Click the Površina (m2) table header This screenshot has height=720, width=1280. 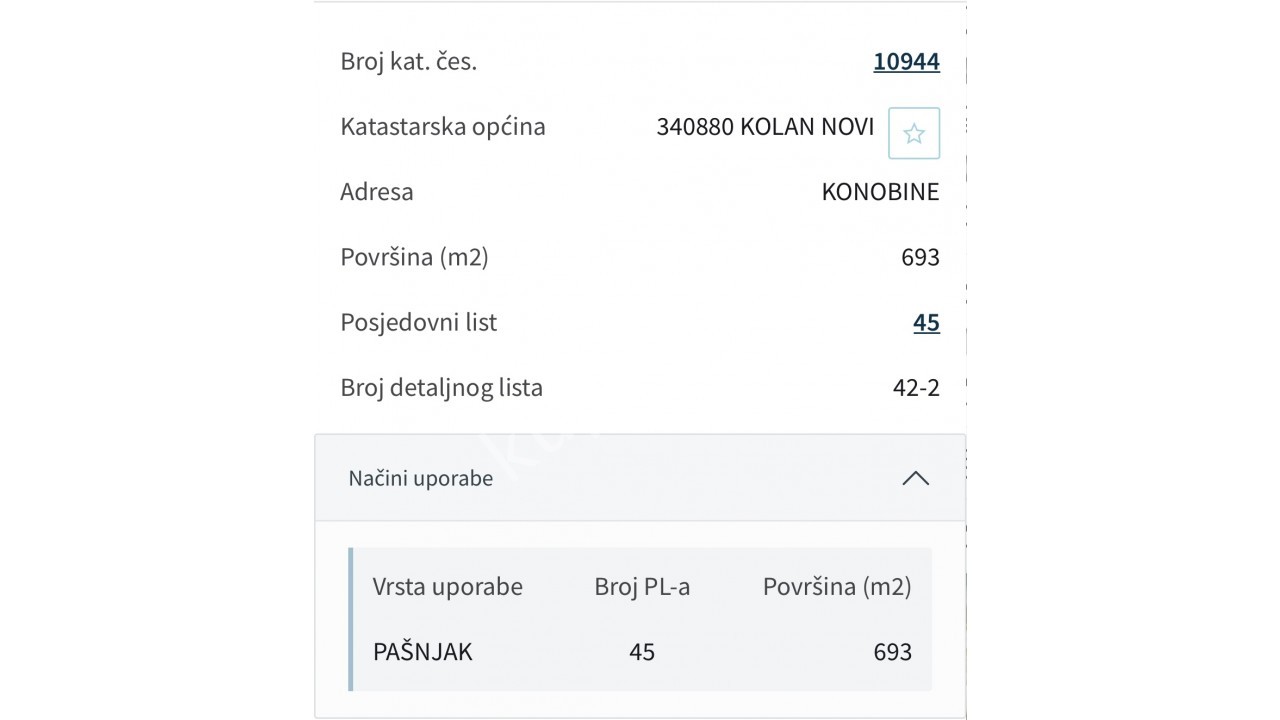(x=838, y=587)
